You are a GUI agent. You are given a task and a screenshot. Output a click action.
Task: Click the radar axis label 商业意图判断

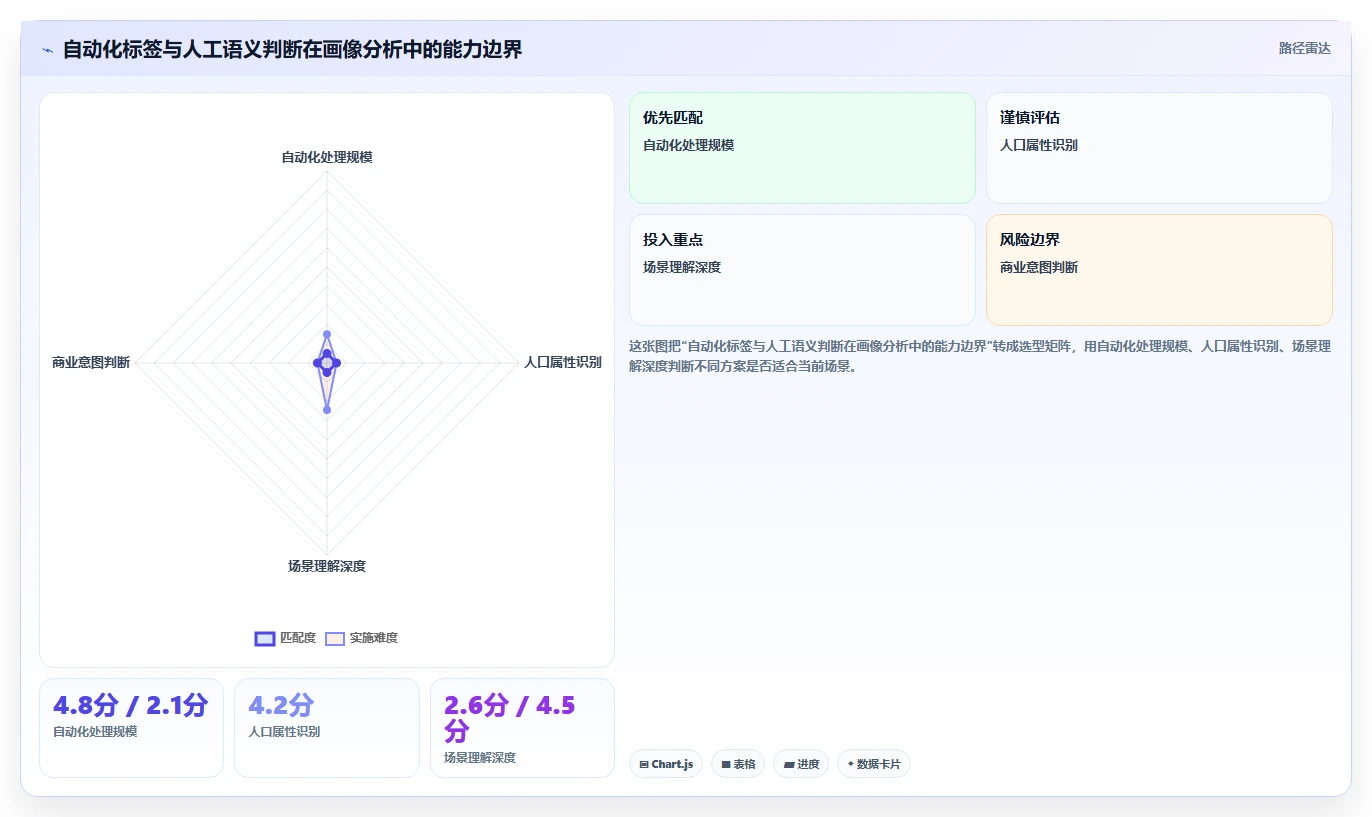click(x=91, y=362)
